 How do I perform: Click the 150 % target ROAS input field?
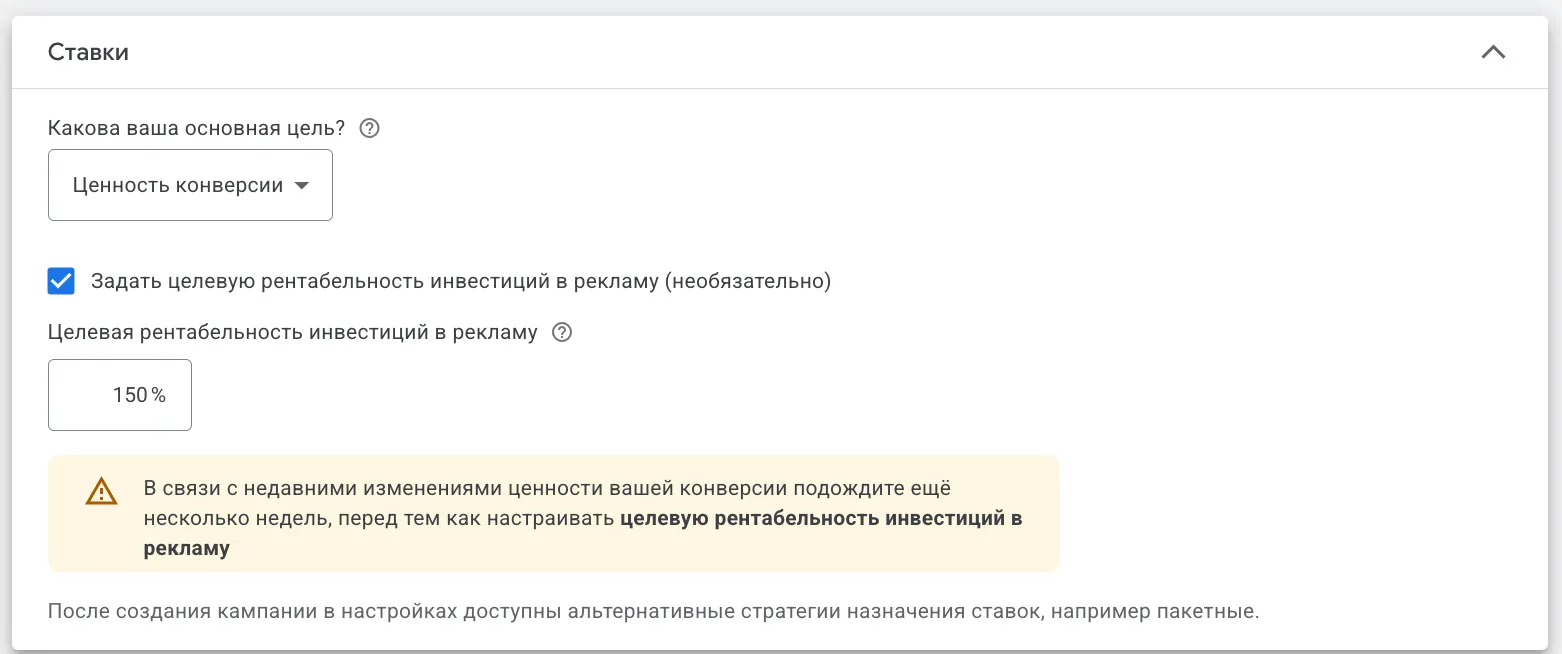pyautogui.click(x=120, y=395)
